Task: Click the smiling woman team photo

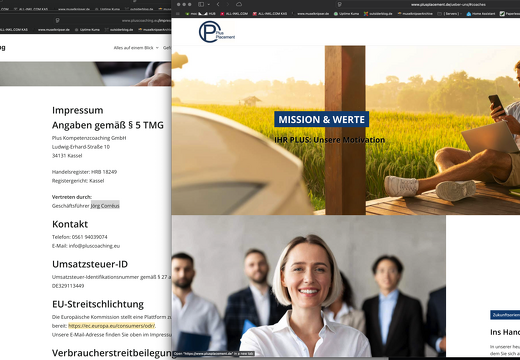Action: (309, 286)
